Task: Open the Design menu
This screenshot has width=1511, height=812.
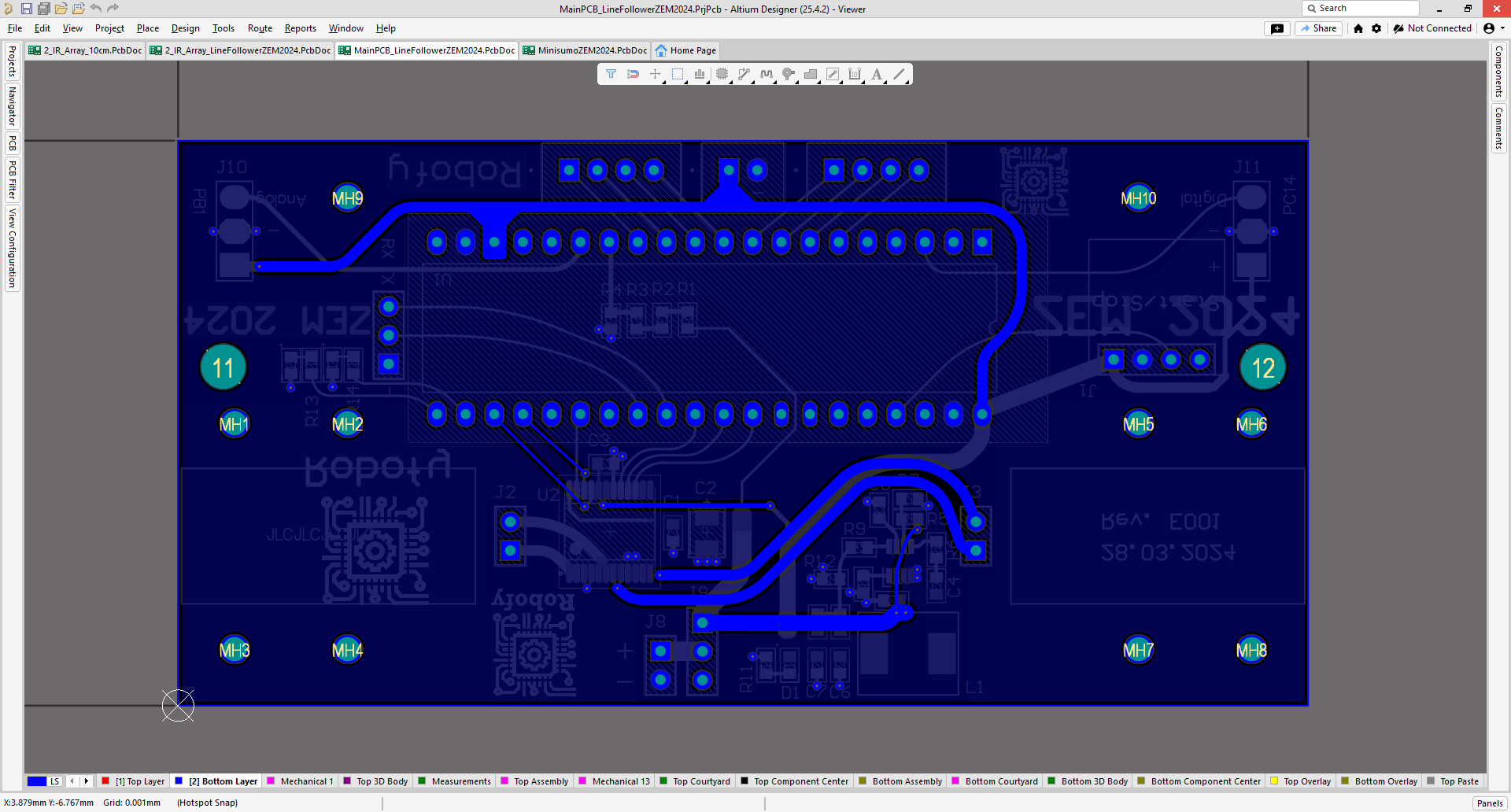Action: tap(186, 28)
